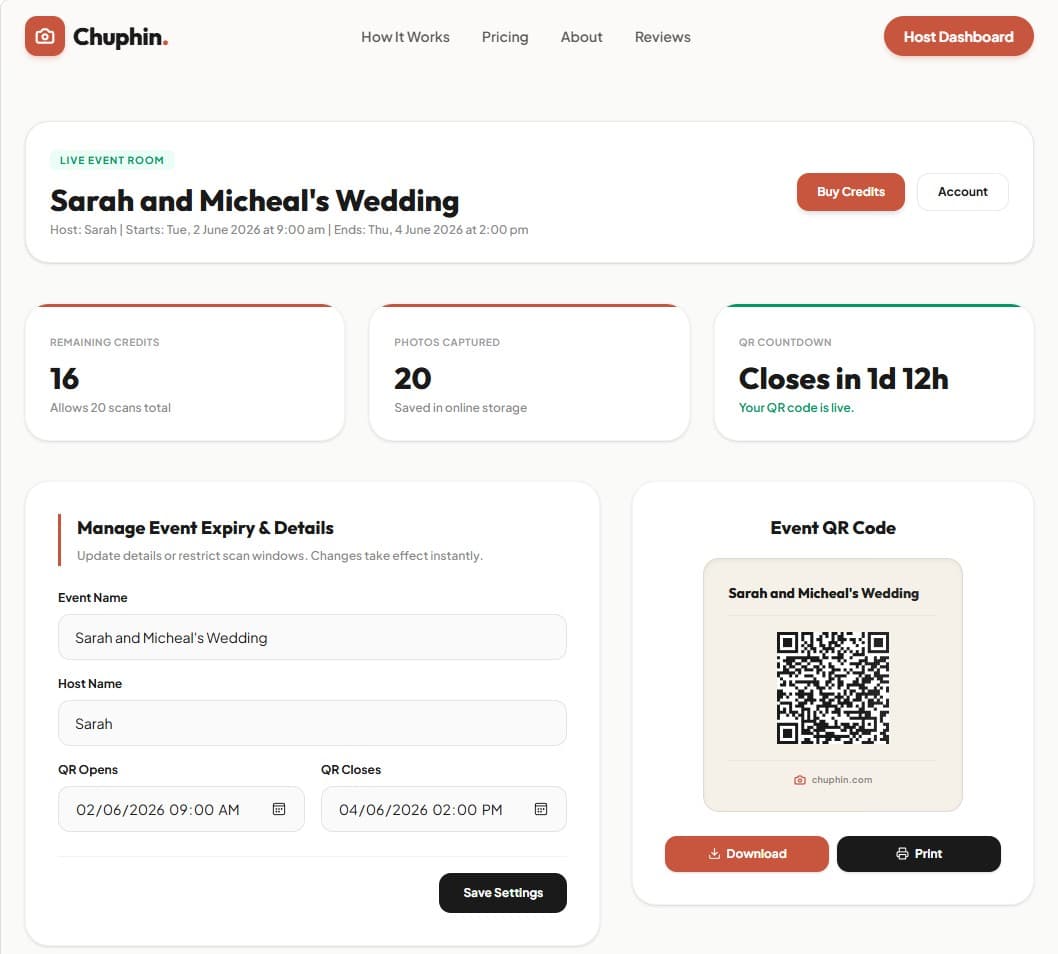Image resolution: width=1058 pixels, height=954 pixels.
Task: Open the Account button
Action: tap(962, 192)
